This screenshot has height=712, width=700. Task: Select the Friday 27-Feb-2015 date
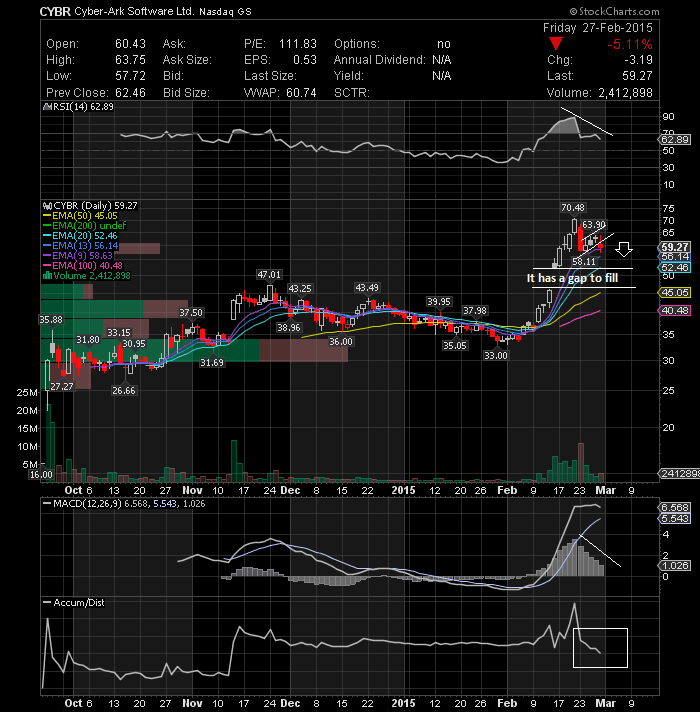point(597,28)
